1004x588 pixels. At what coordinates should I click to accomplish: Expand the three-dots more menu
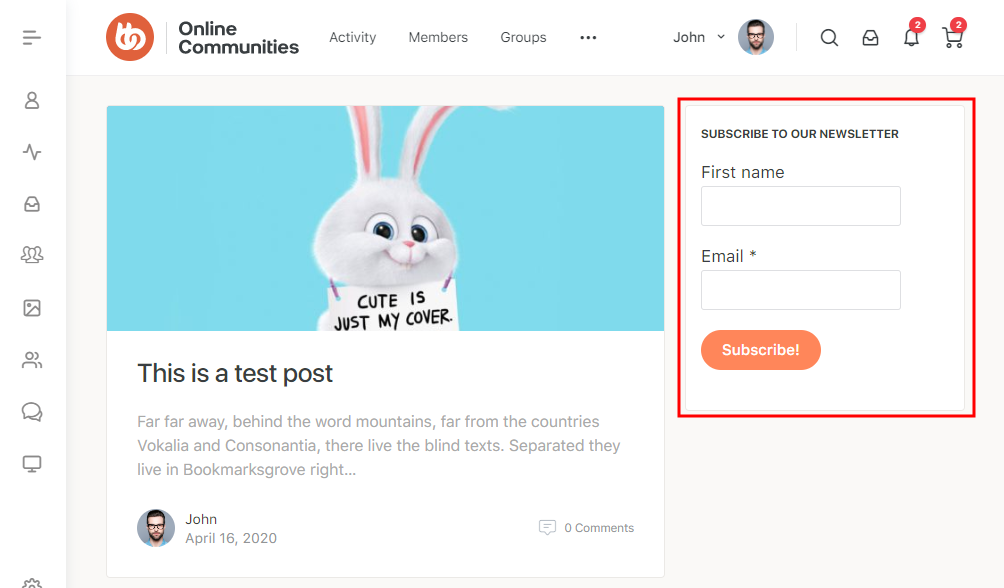click(588, 38)
